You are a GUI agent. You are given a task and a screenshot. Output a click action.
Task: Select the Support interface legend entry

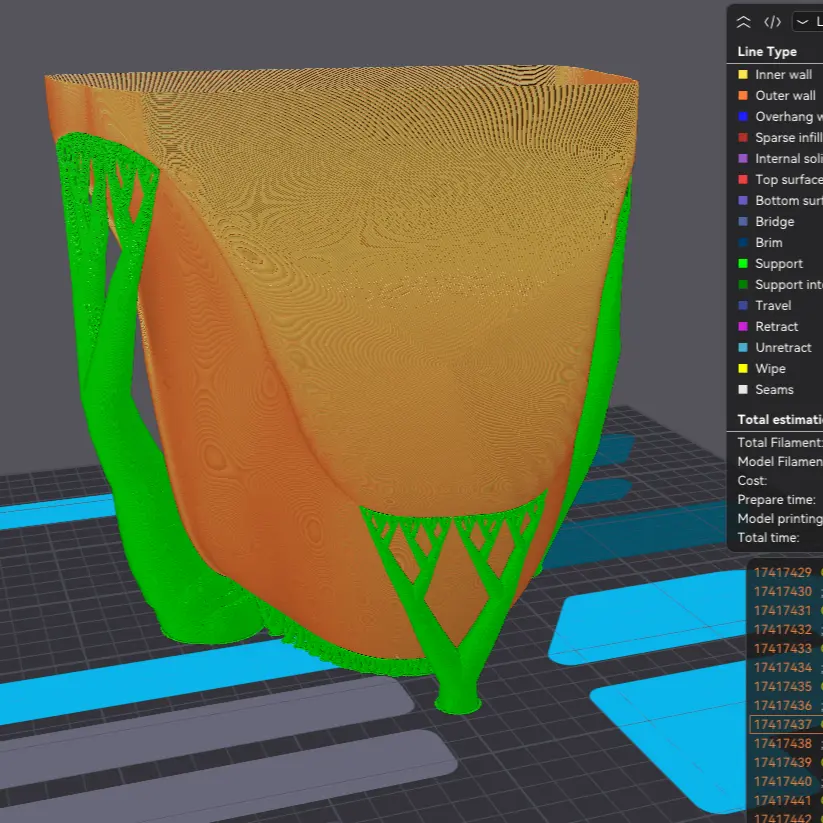tap(788, 284)
